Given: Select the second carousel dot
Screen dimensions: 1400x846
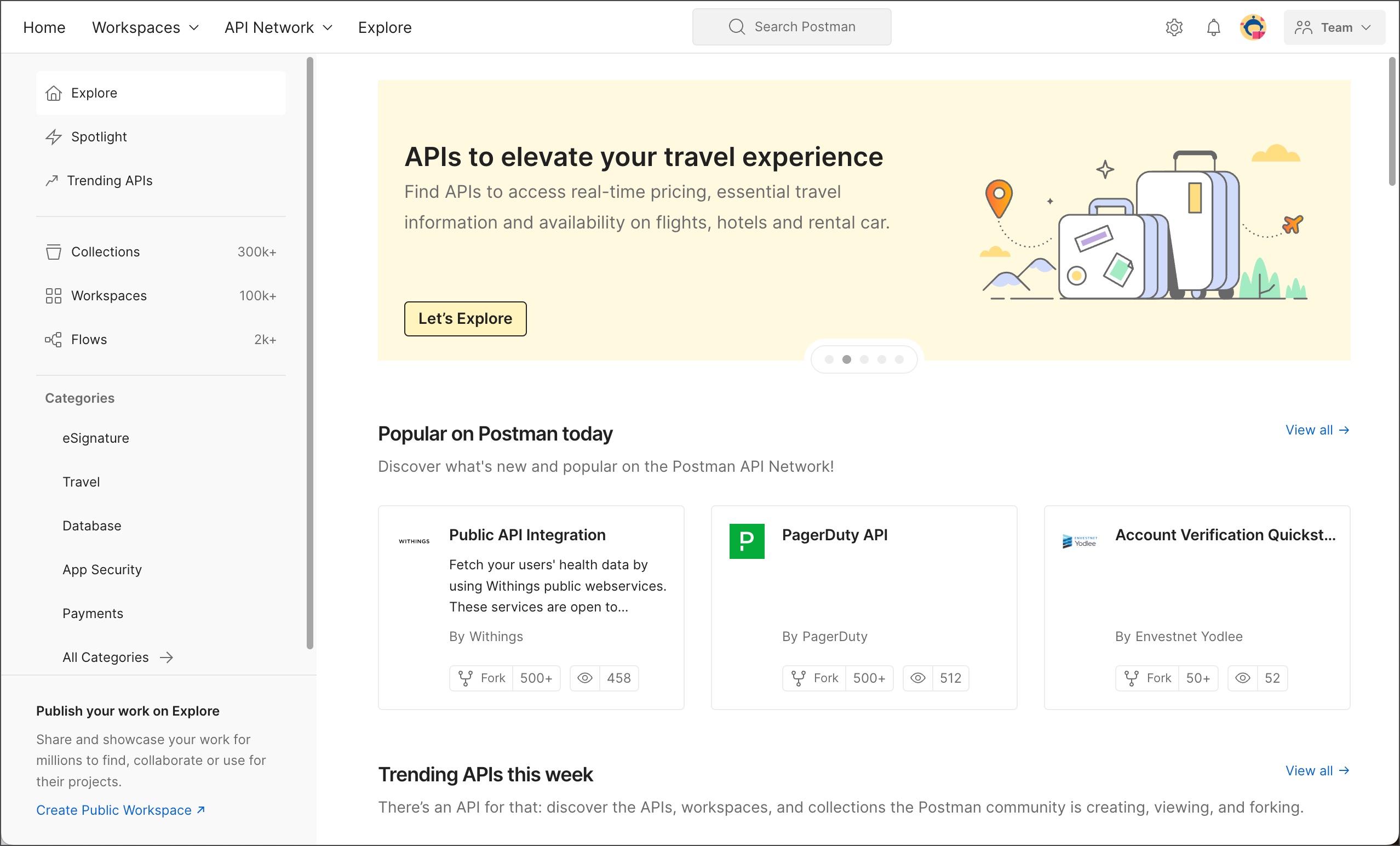Looking at the screenshot, I should click(847, 359).
